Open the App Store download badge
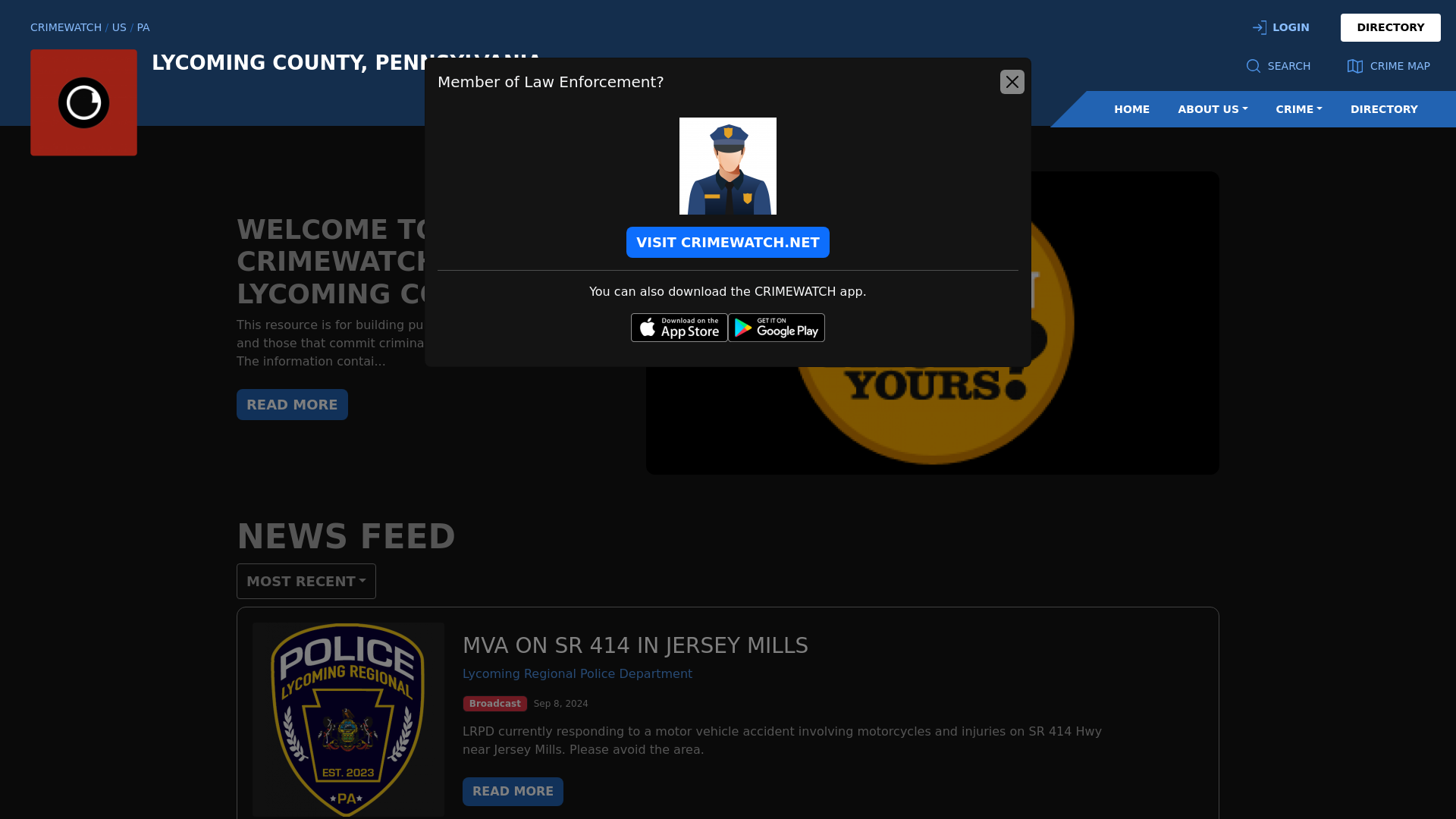Screen dimensions: 1456x819 (679, 328)
